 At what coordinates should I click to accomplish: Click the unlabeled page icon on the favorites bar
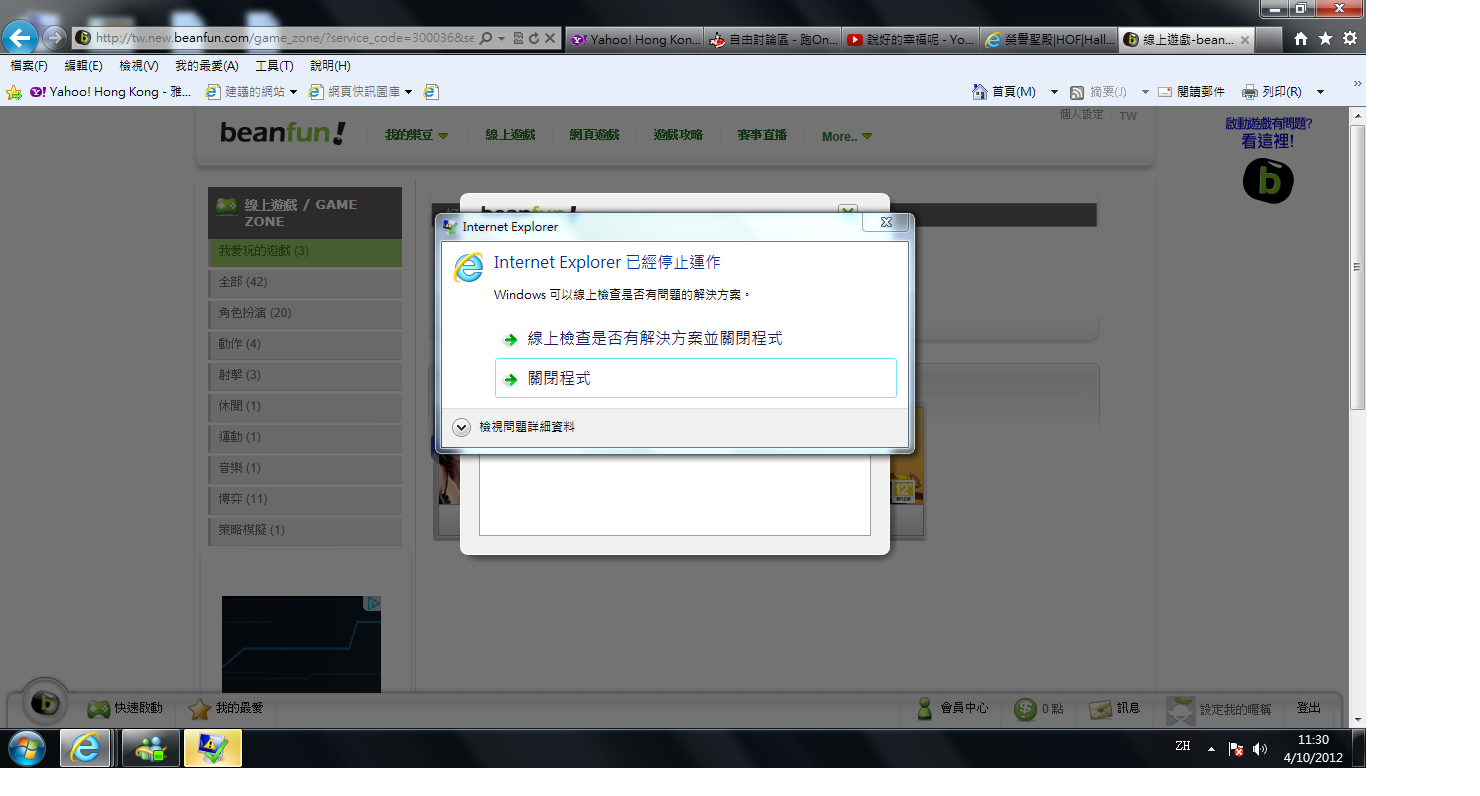431,92
